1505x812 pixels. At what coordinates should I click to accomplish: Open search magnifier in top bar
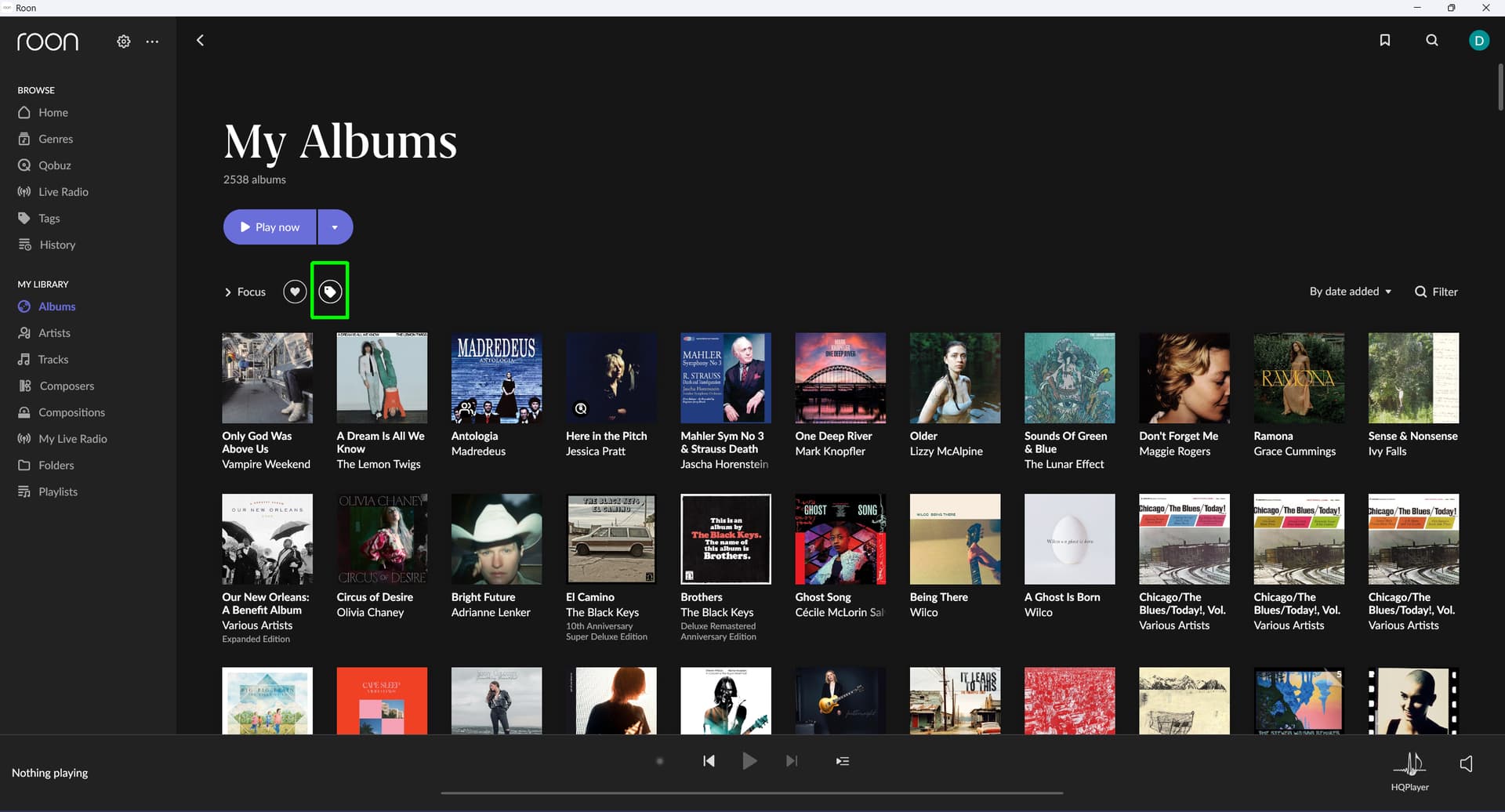pyautogui.click(x=1432, y=40)
